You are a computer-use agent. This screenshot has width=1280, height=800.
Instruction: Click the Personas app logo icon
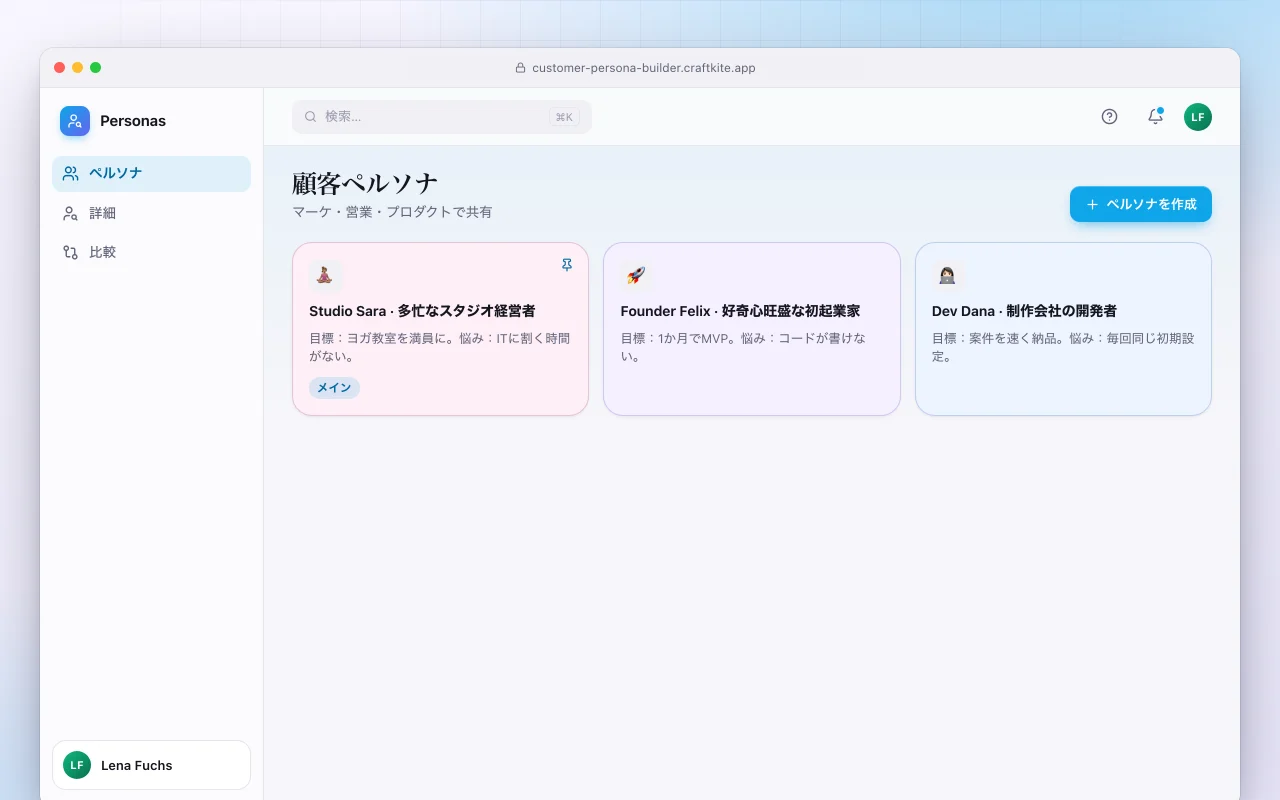[x=75, y=121]
